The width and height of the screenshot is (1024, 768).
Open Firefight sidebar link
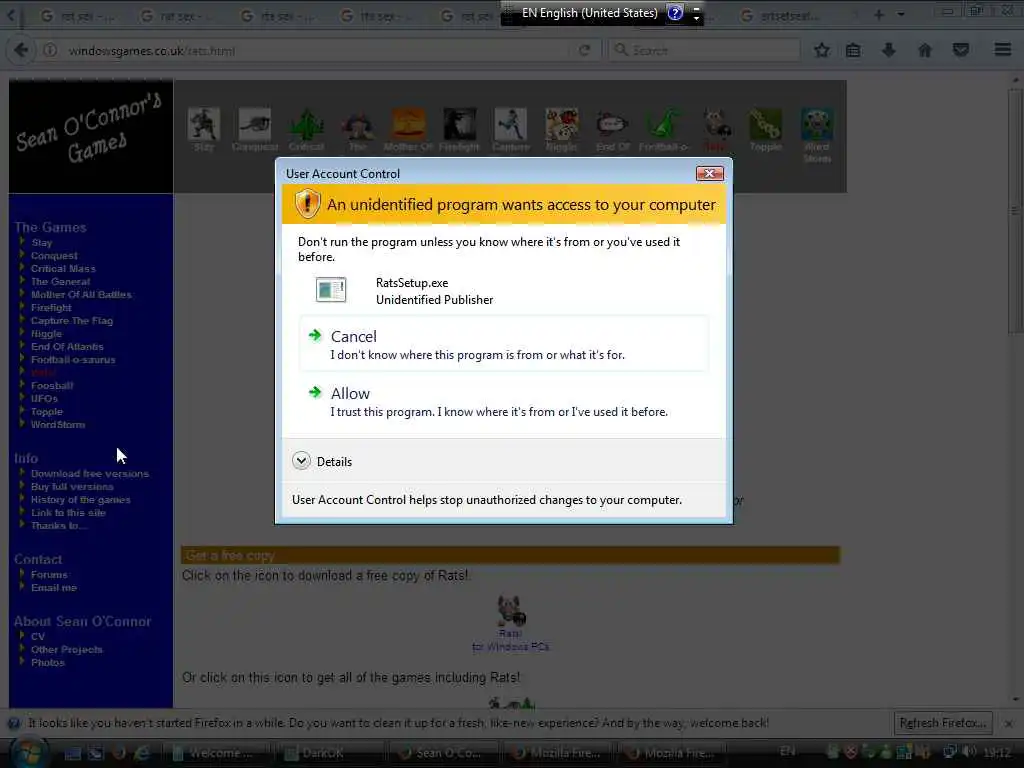[x=51, y=308]
